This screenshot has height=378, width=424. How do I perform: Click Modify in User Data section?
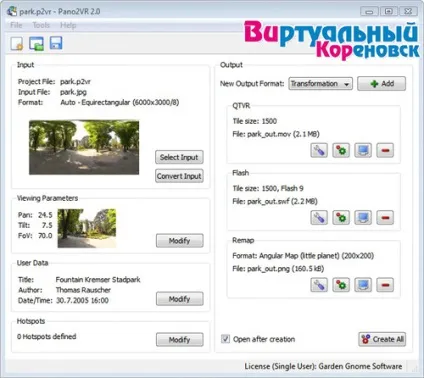point(180,299)
